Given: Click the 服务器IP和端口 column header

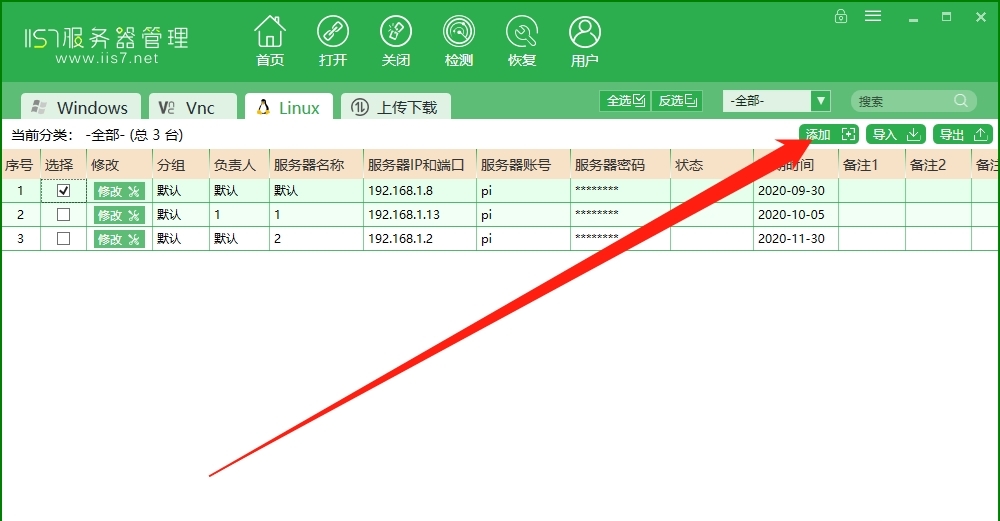Looking at the screenshot, I should coord(420,165).
